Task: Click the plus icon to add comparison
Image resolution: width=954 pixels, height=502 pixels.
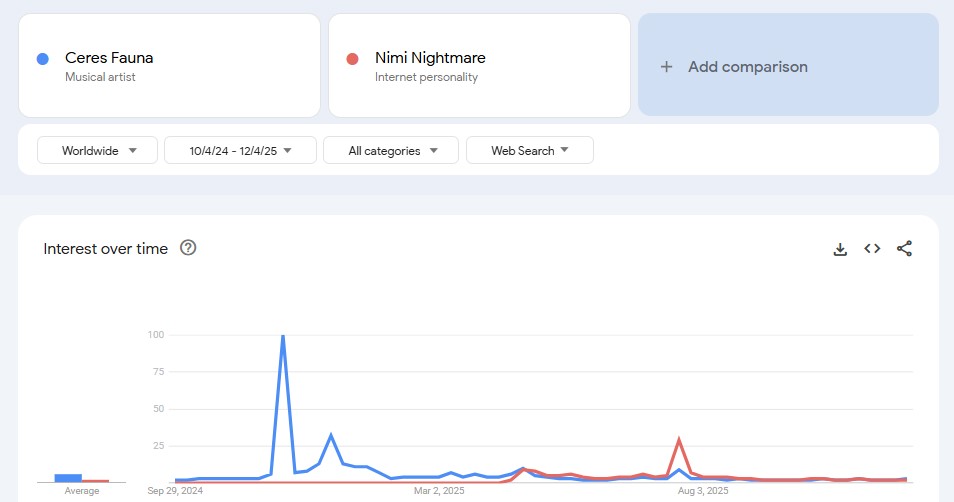Action: point(667,66)
